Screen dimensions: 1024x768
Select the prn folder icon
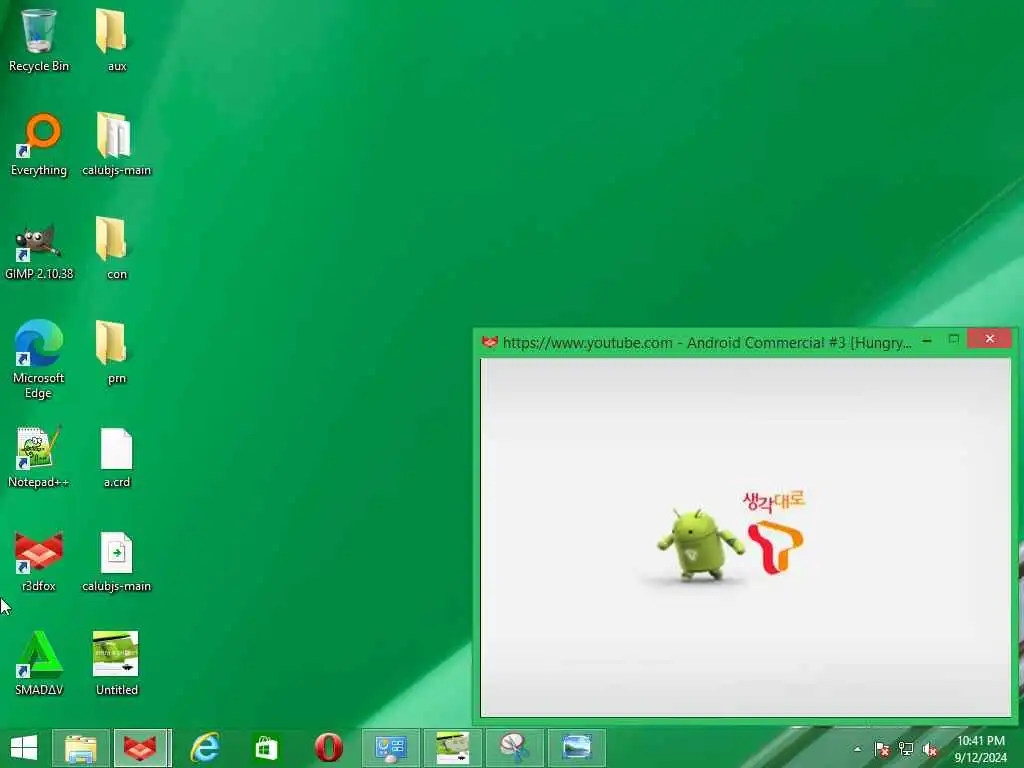(x=116, y=352)
